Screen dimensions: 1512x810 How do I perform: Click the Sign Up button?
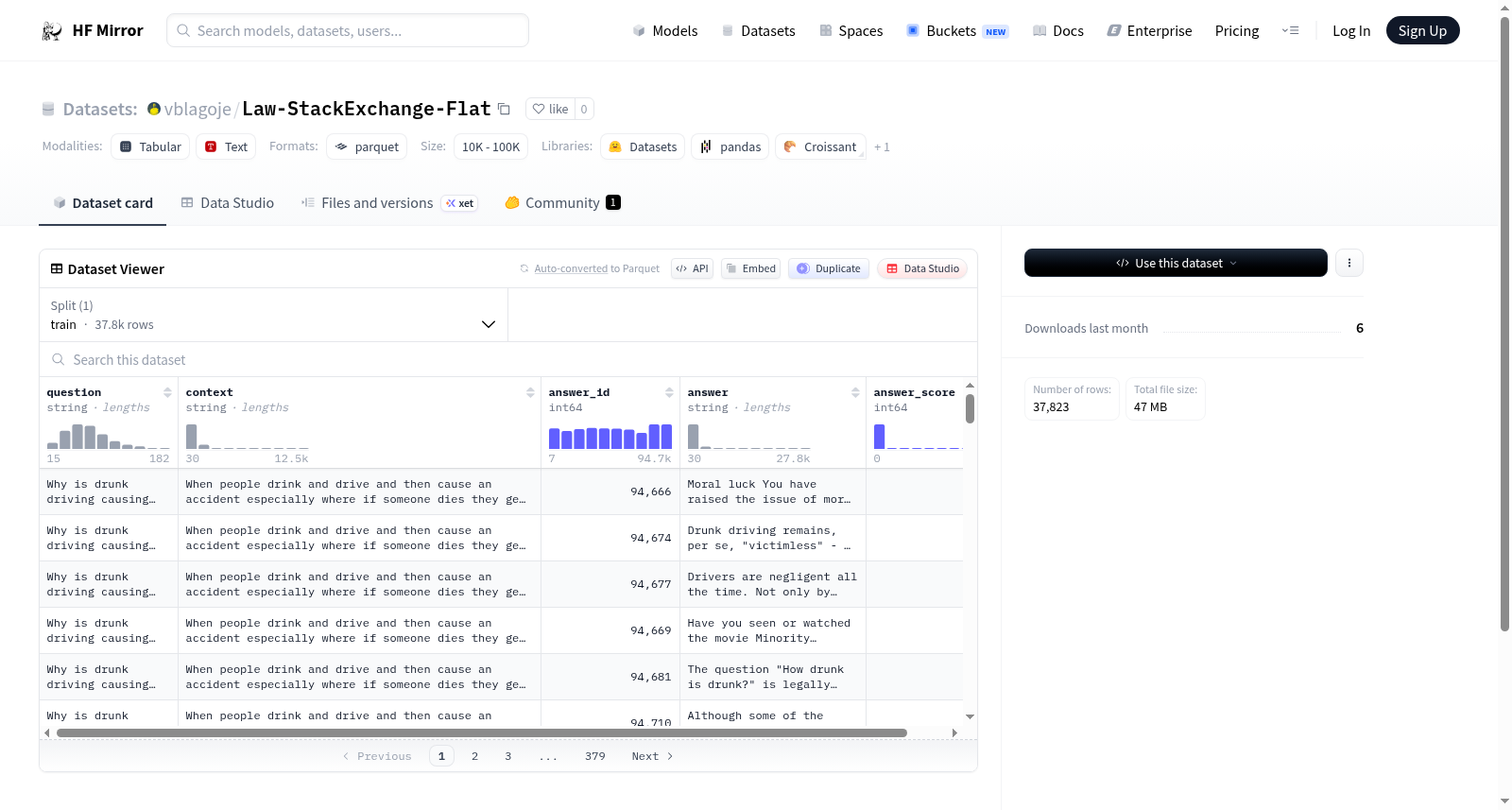(x=1422, y=30)
